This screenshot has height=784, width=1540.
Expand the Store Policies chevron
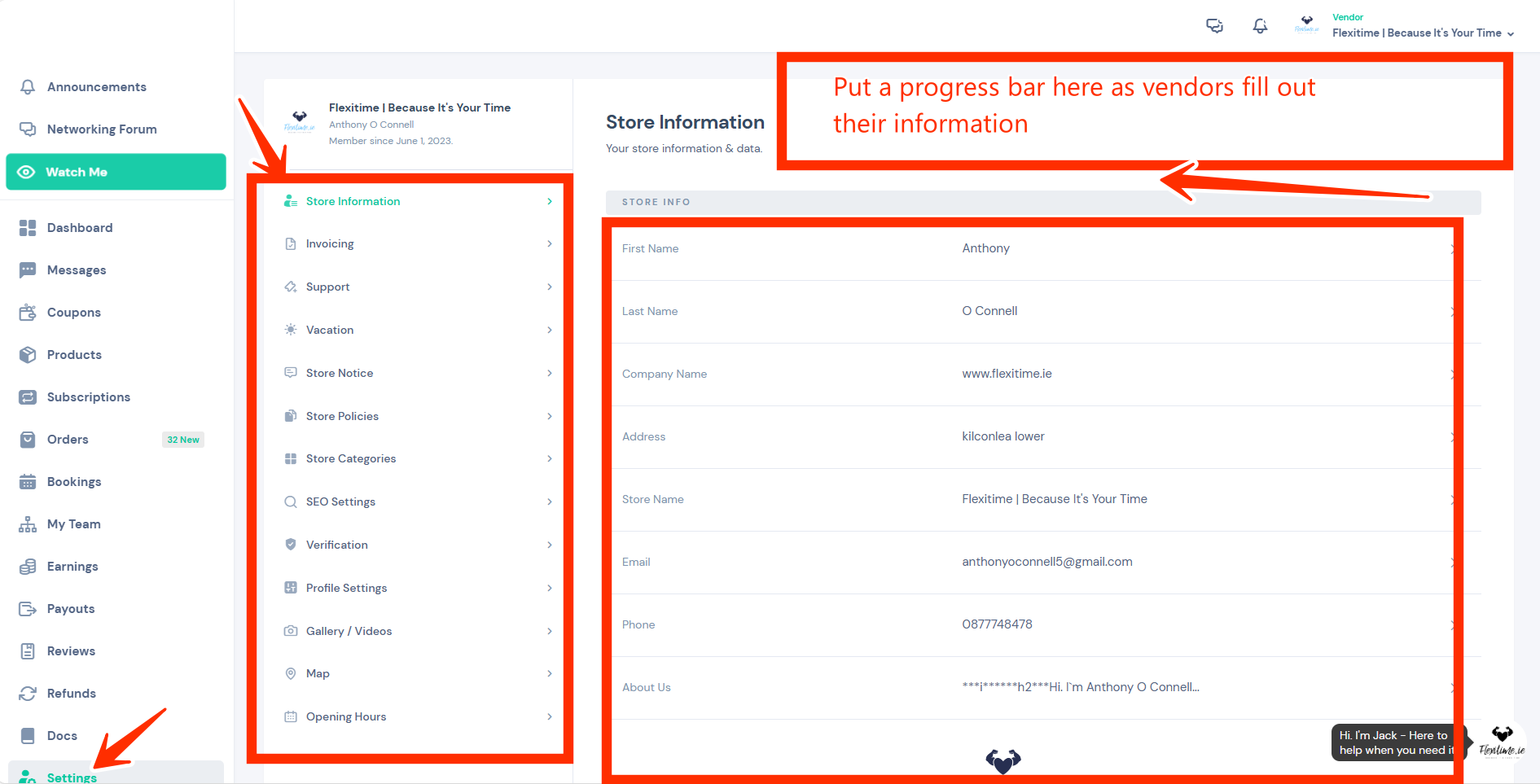pyautogui.click(x=550, y=416)
